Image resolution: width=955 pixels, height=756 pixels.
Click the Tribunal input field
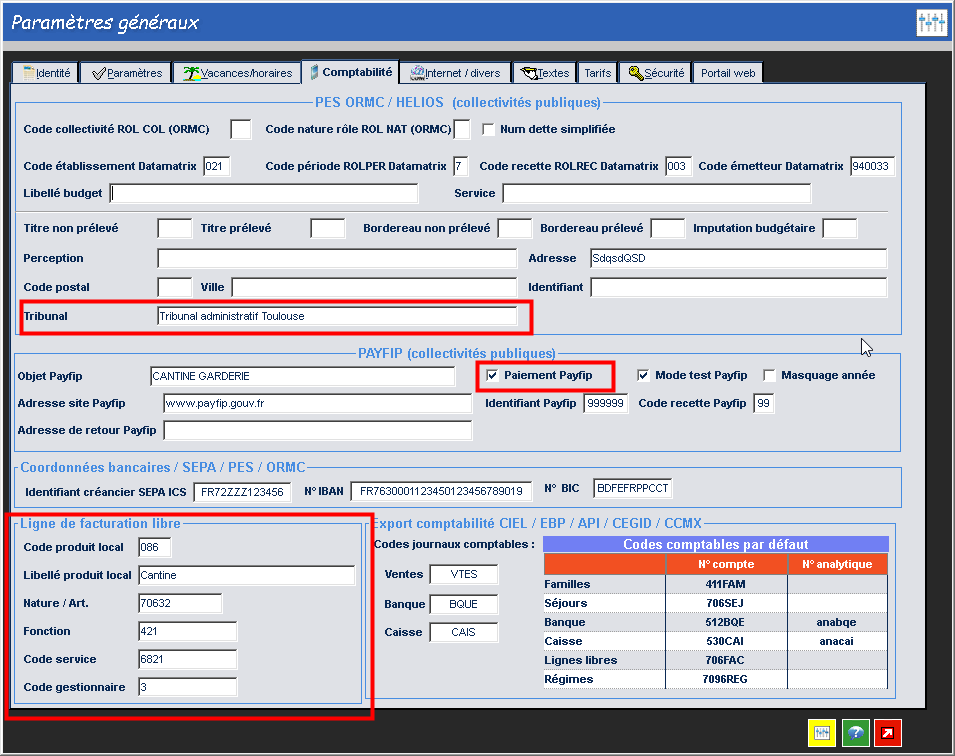pos(337,316)
